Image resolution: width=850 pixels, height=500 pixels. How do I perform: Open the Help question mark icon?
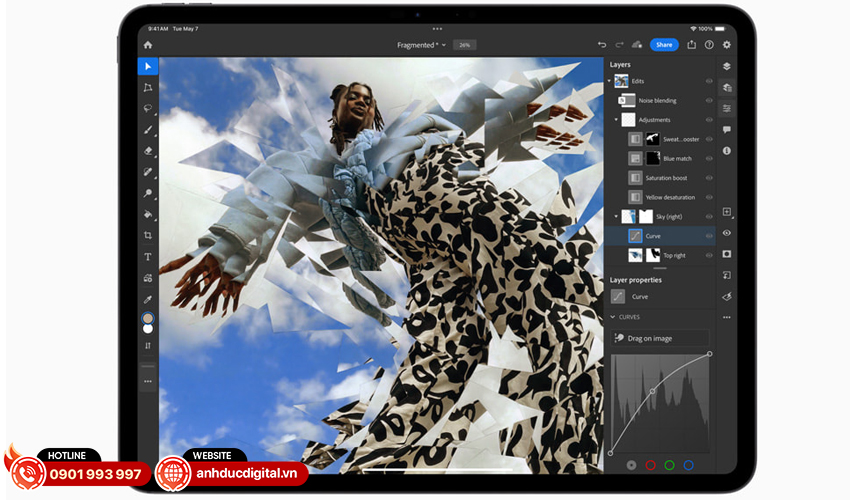(709, 45)
